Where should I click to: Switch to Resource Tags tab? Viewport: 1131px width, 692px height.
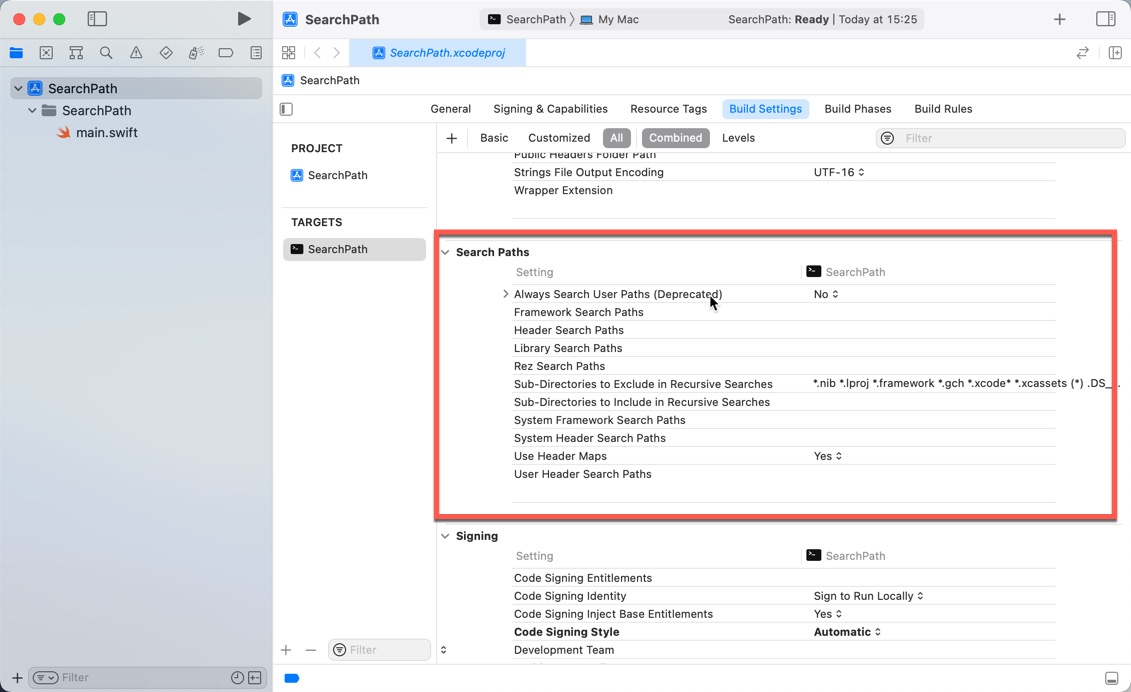point(669,109)
